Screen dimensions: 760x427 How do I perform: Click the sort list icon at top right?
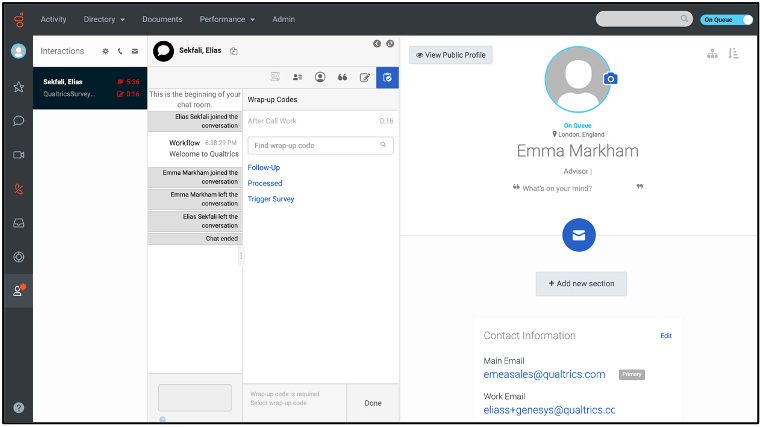733,53
